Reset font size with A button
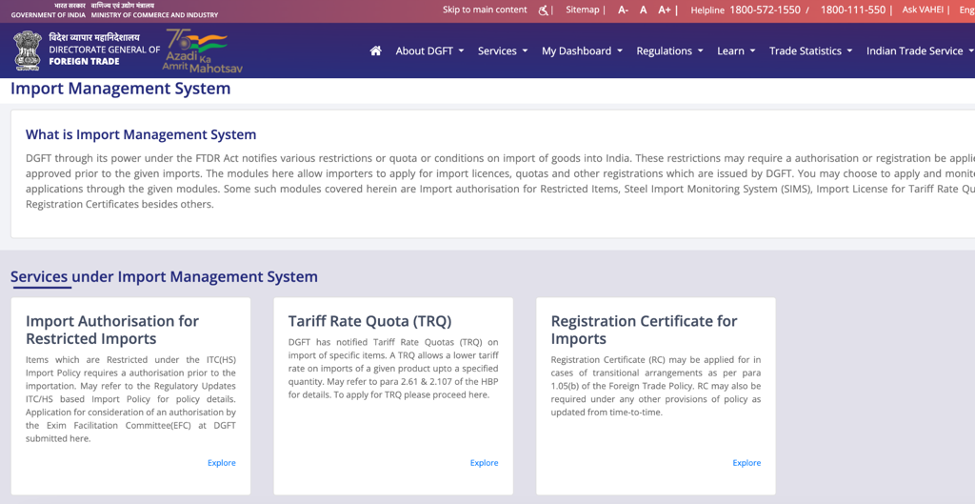 [644, 10]
